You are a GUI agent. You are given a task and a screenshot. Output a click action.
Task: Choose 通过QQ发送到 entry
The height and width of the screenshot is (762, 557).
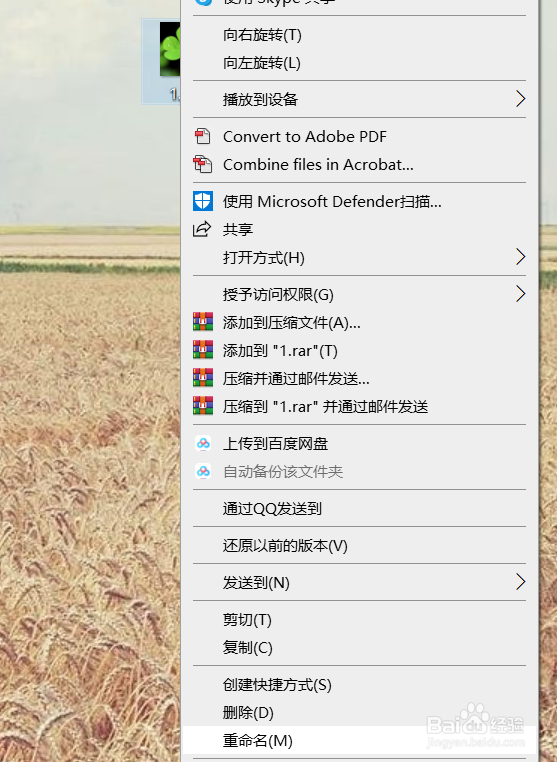[x=360, y=508]
